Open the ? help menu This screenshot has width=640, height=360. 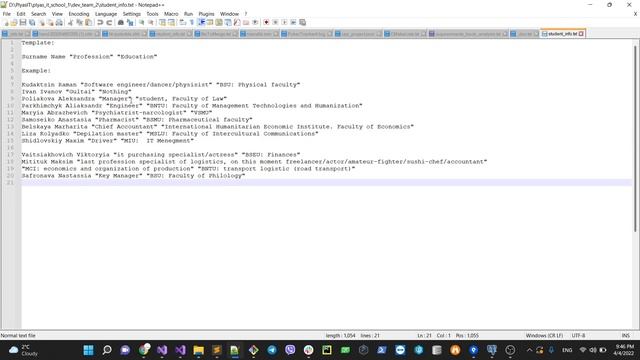246,14
